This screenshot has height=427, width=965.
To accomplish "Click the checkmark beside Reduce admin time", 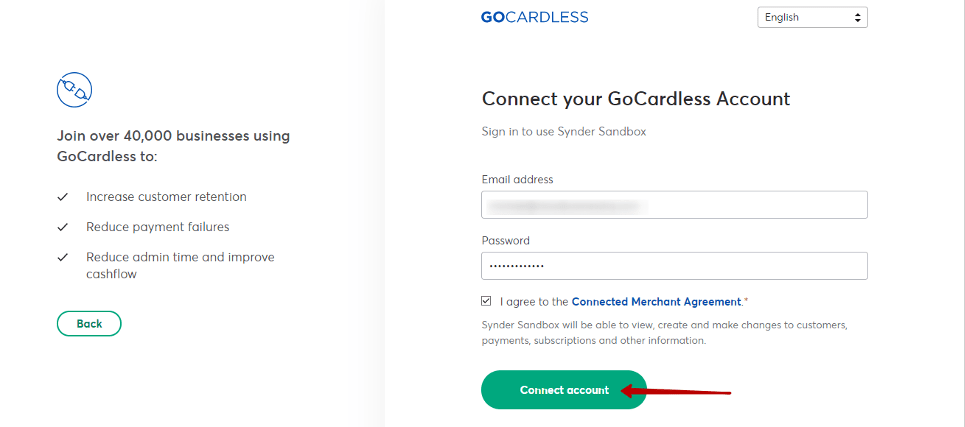I will 62,258.
